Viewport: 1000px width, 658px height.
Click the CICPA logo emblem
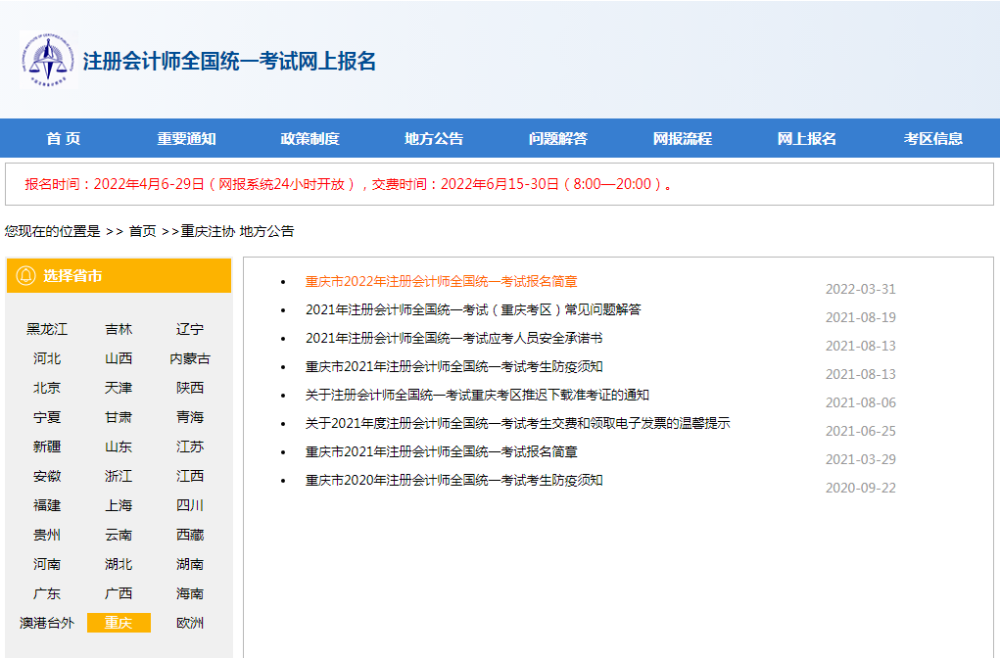(47, 60)
